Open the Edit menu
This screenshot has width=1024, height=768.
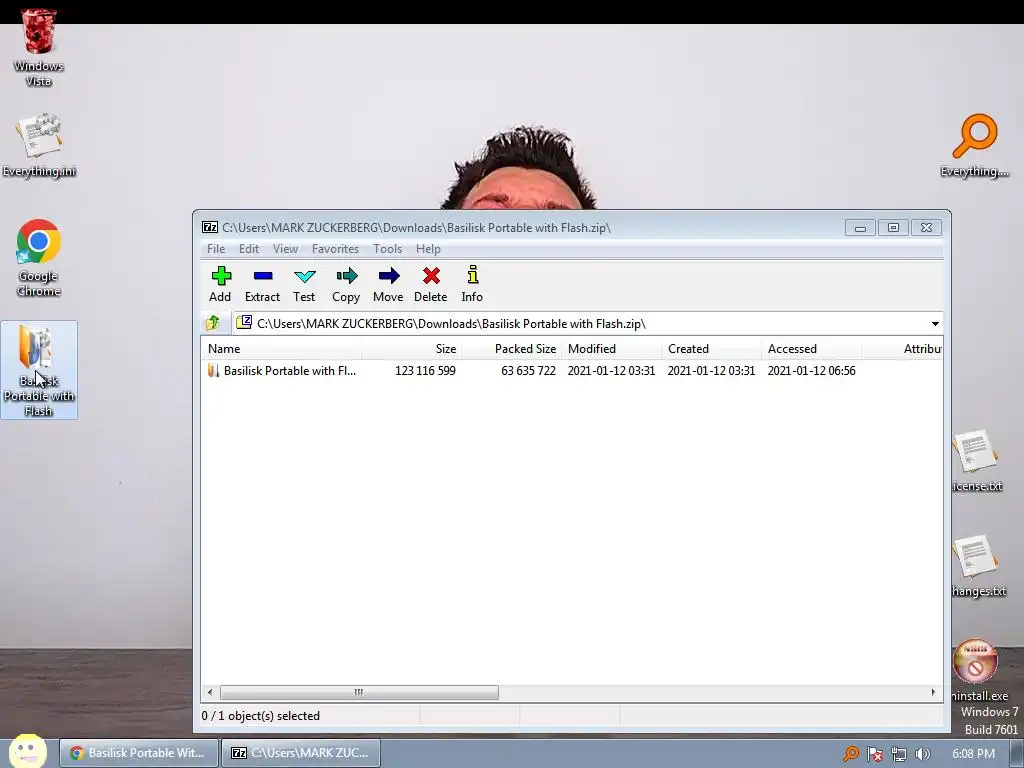pos(249,249)
